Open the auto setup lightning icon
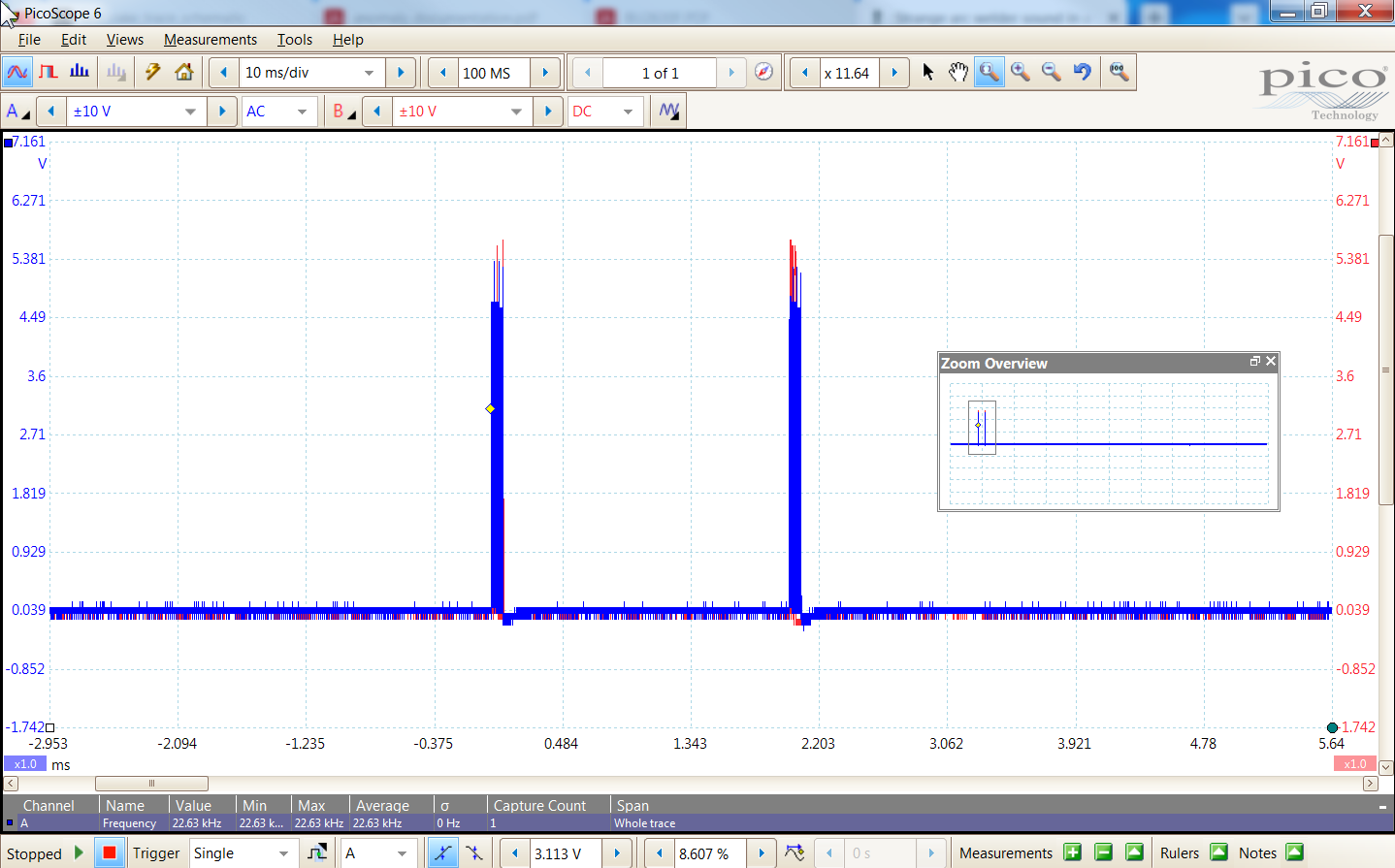 (153, 73)
